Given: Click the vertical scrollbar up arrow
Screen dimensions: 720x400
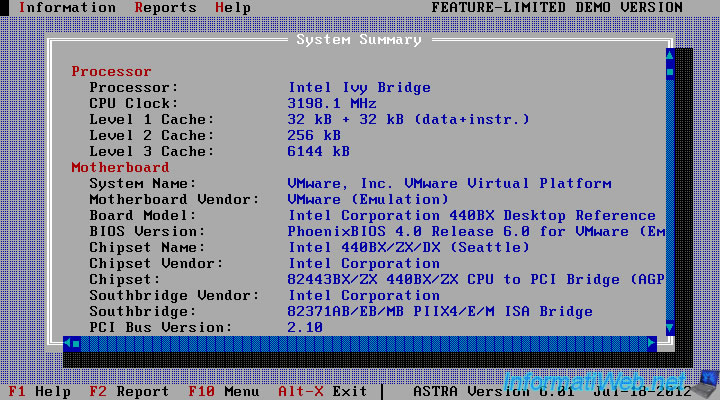Looking at the screenshot, I should click(670, 56).
